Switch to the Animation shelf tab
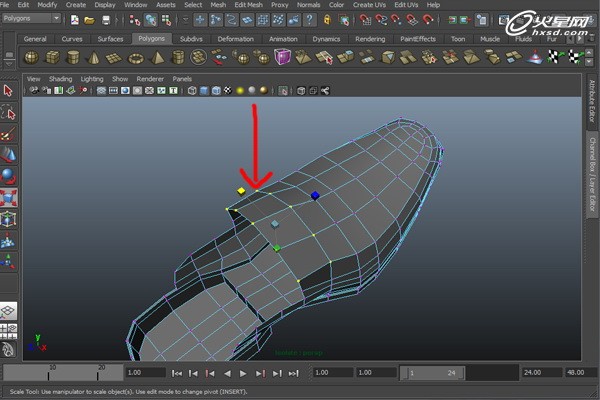The width and height of the screenshot is (600, 400). coord(282,39)
